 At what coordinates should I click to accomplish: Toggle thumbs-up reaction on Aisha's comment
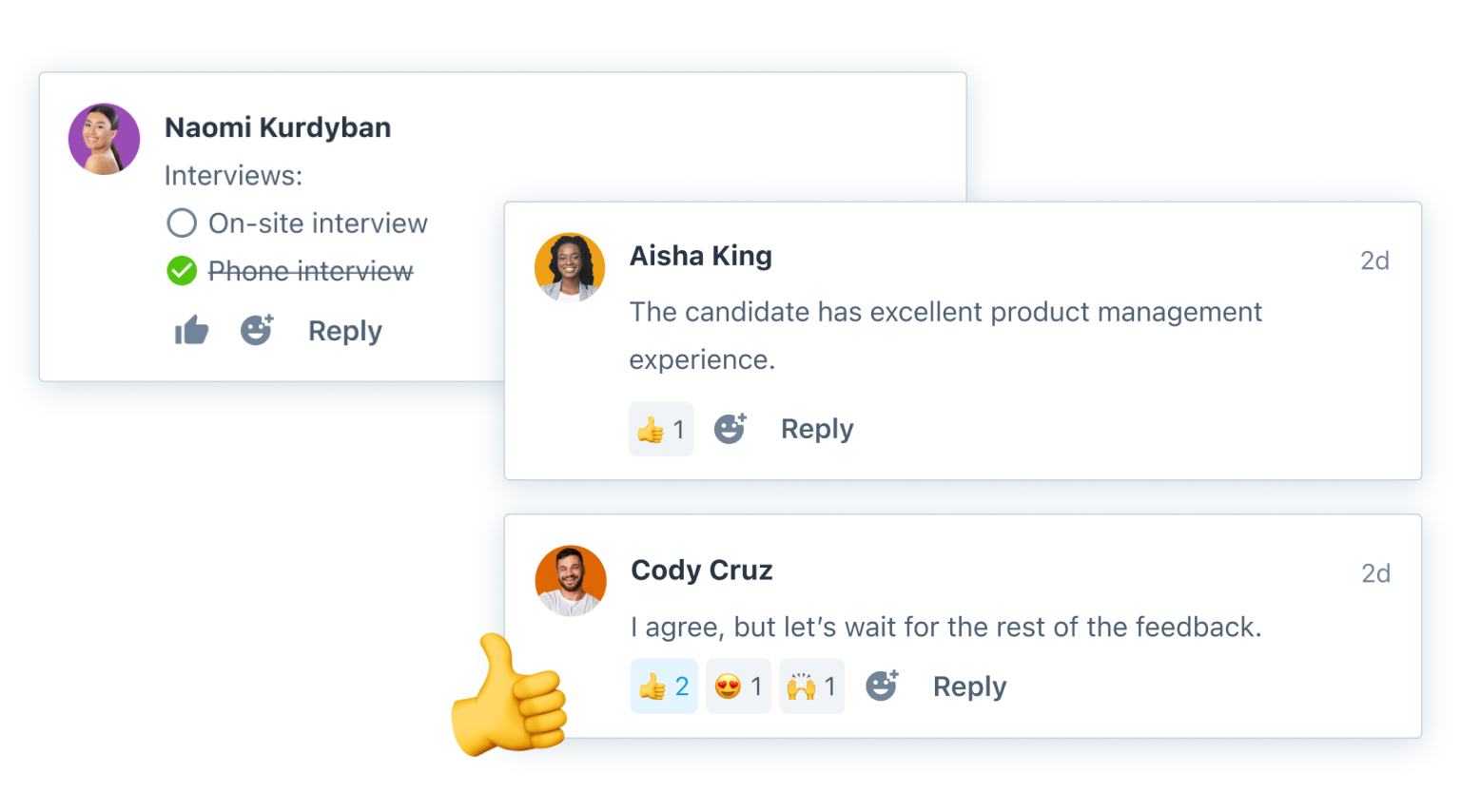661,430
